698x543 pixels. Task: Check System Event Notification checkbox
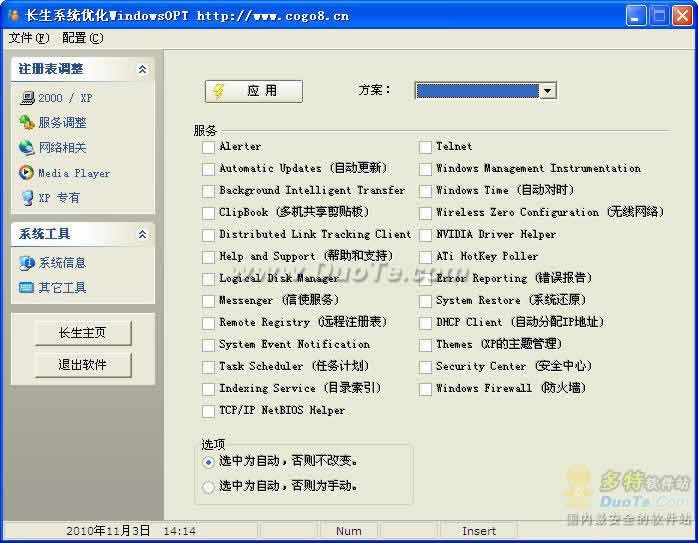tap(208, 345)
